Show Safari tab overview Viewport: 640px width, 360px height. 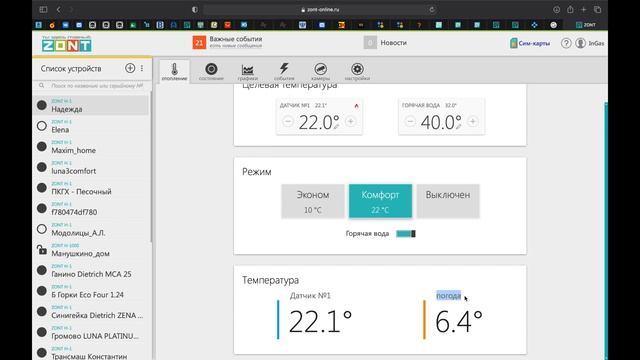pos(598,9)
